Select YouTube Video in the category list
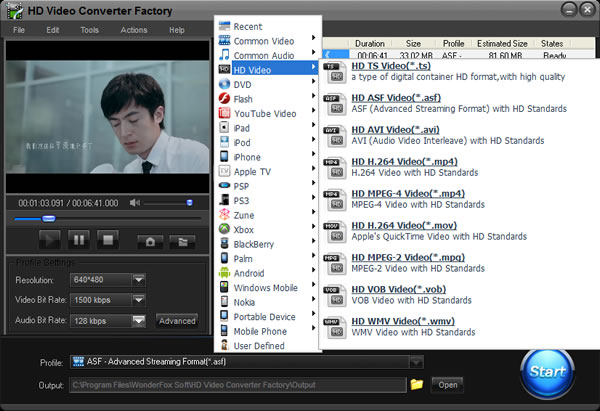 [x=264, y=114]
